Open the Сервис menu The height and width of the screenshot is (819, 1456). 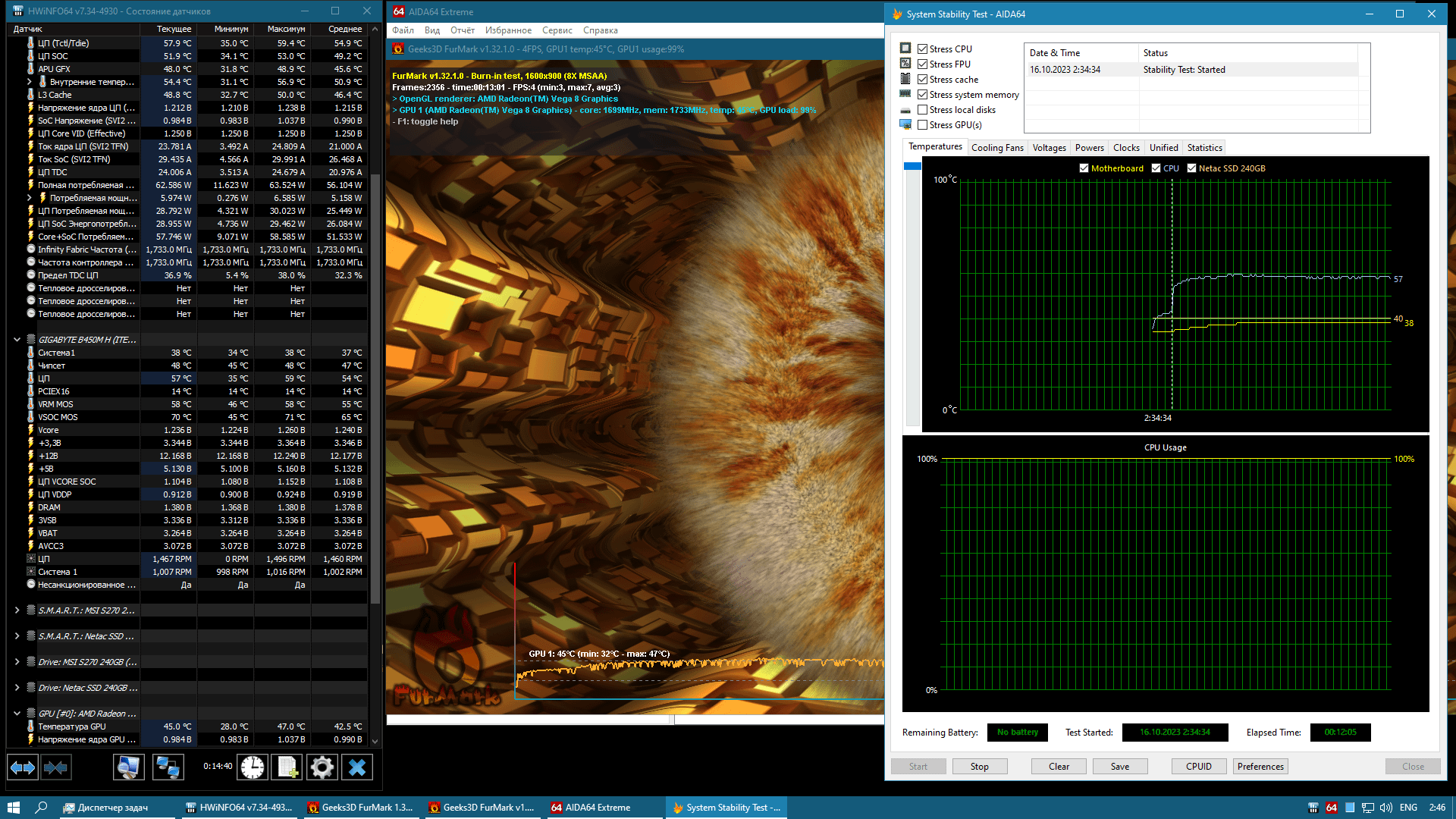557,30
